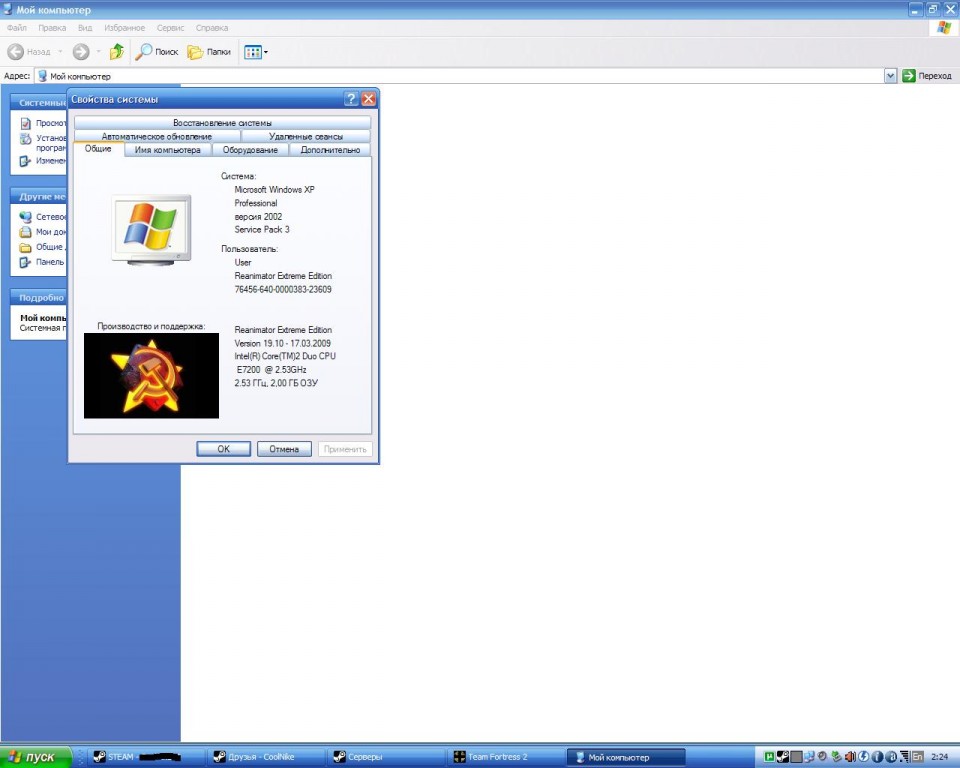Switch to the Оборудование tab

point(250,150)
